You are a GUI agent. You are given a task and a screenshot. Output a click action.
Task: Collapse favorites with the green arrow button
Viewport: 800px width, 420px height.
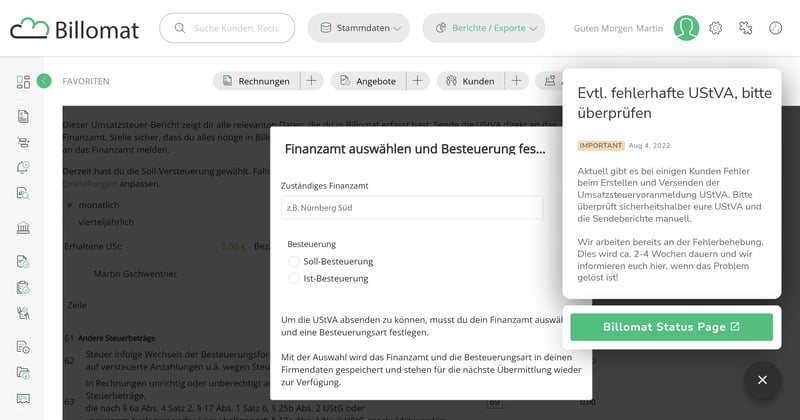coord(44,81)
